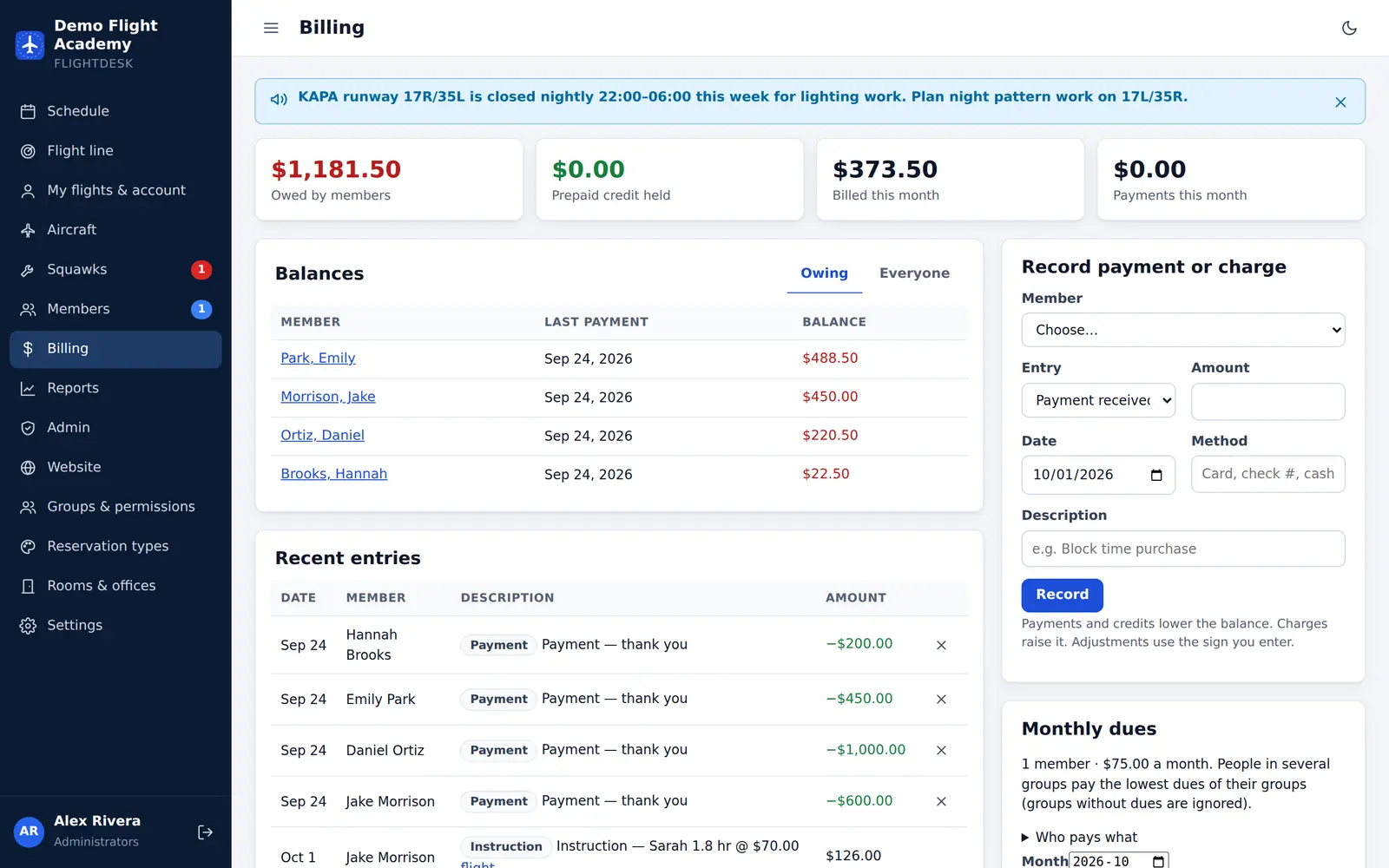Click the sign out icon

click(x=205, y=832)
